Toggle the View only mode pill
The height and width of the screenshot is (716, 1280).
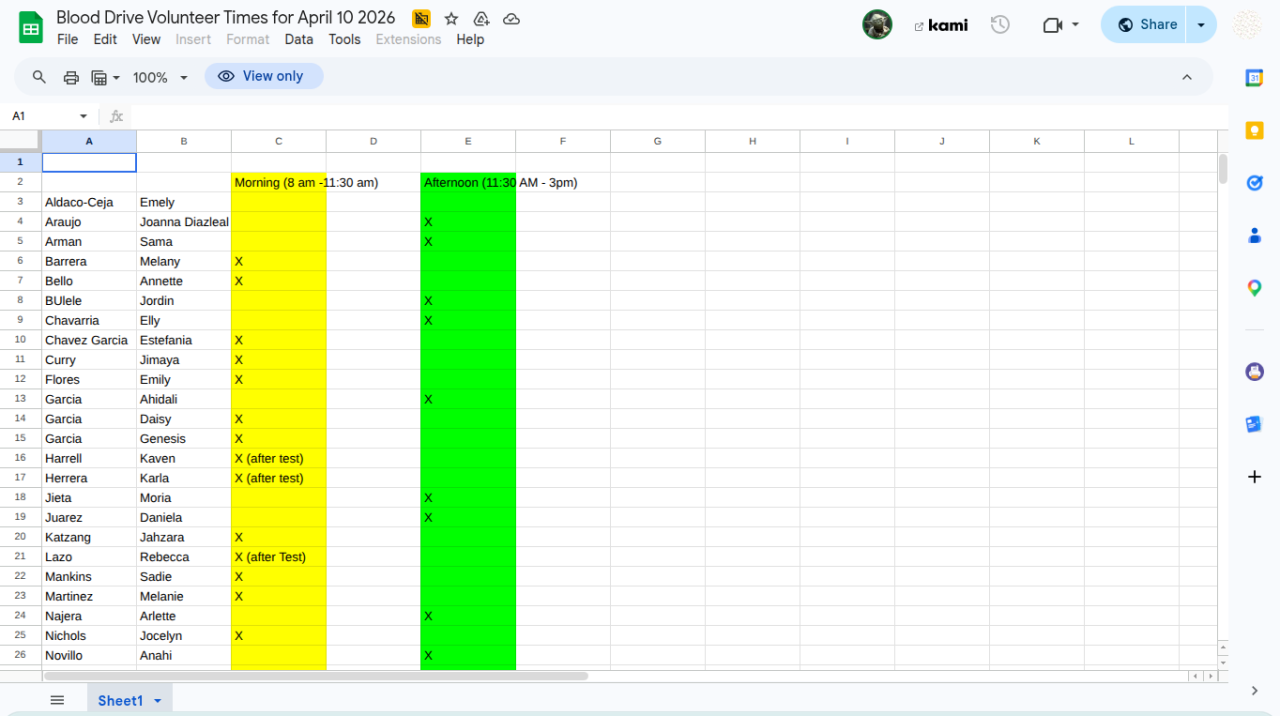264,76
